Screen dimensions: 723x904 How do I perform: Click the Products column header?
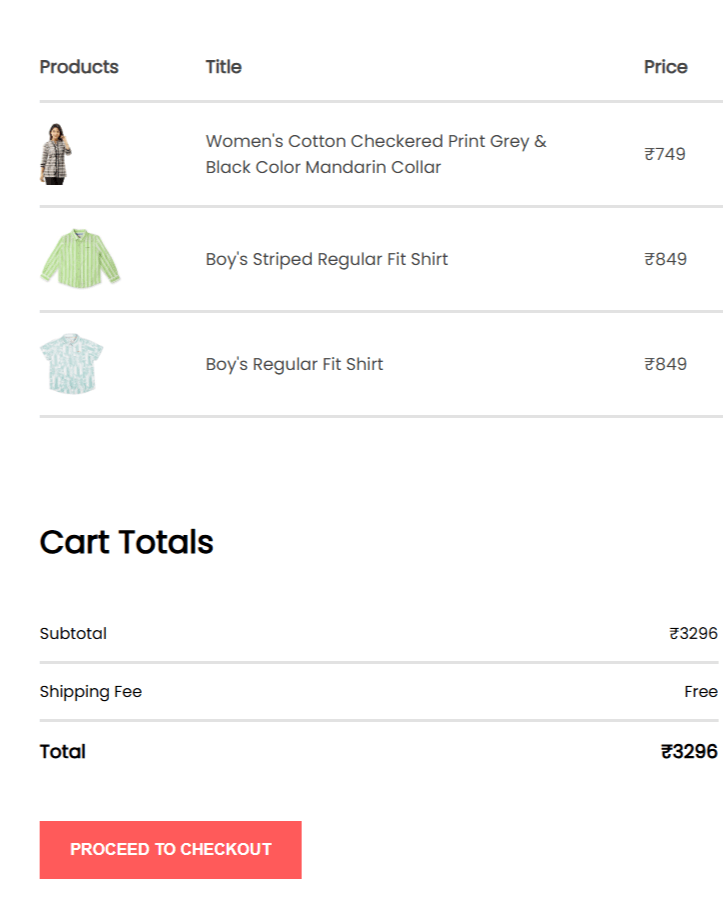pos(78,67)
